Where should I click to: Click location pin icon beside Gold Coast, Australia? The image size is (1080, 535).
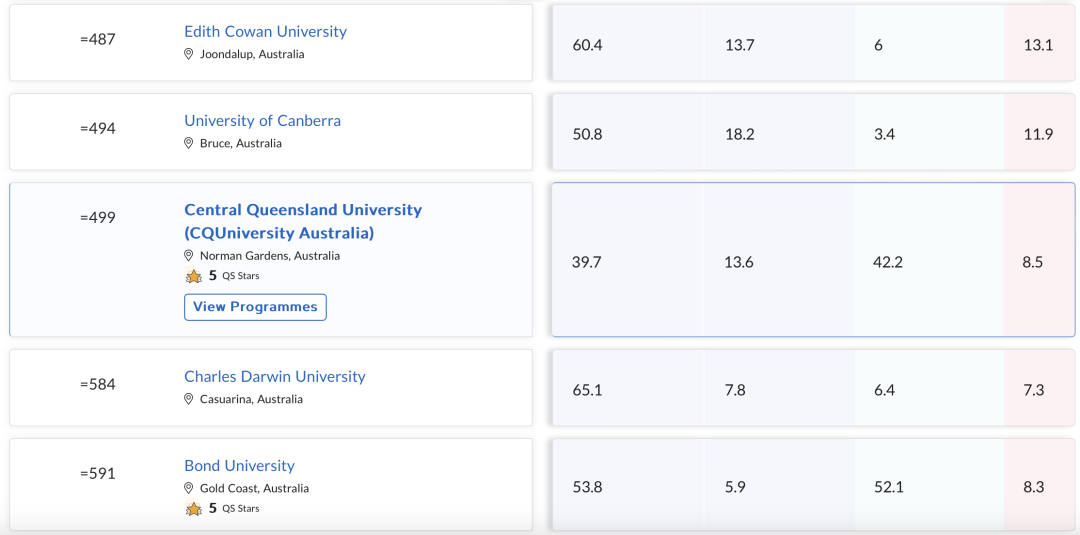coord(188,488)
